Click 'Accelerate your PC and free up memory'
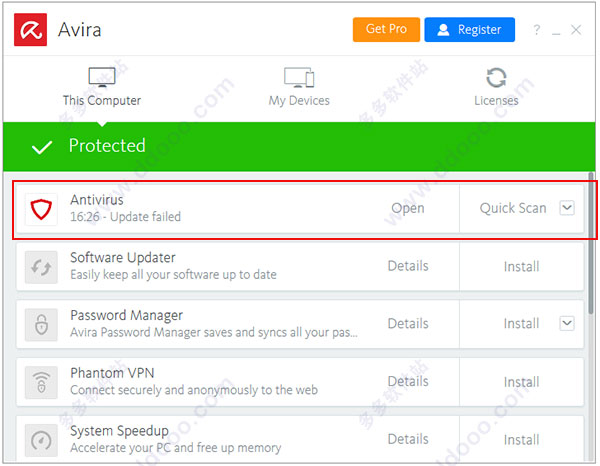The height and width of the screenshot is (466, 600). pos(176,448)
